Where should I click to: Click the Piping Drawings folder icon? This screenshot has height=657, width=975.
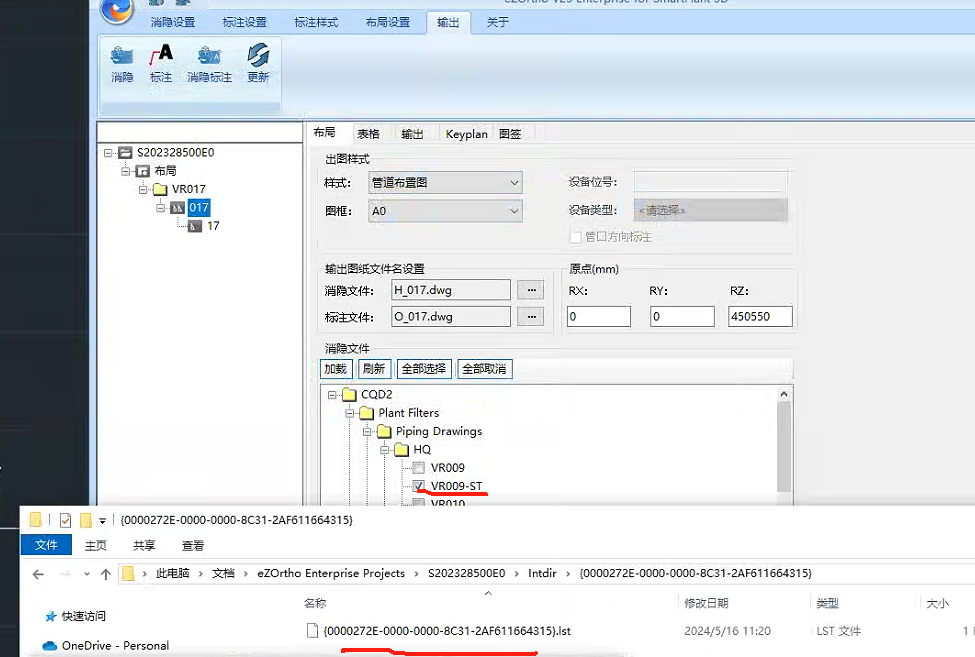point(384,431)
